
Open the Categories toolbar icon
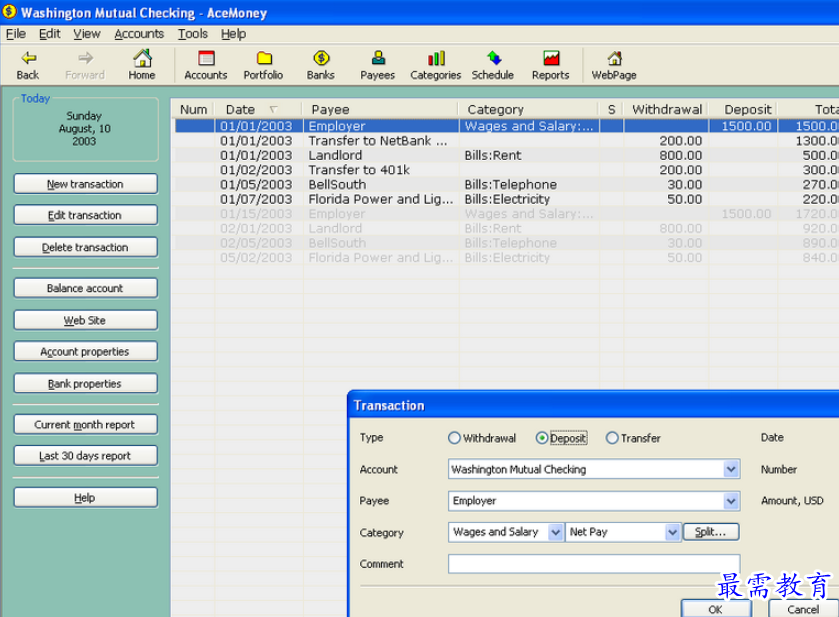tap(436, 65)
